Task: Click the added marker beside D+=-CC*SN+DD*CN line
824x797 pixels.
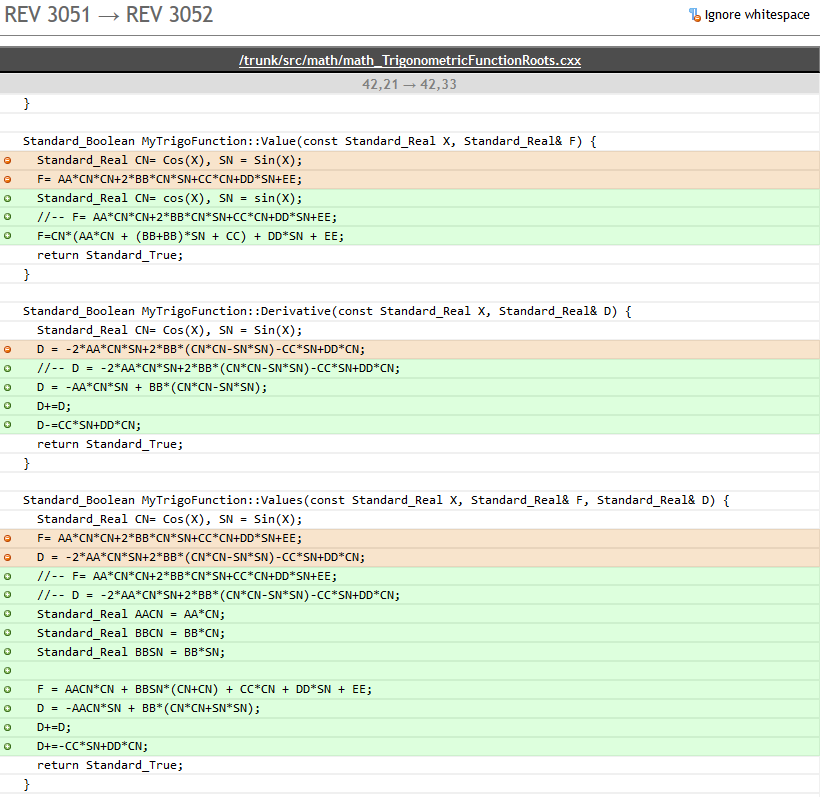Action: click(x=8, y=746)
